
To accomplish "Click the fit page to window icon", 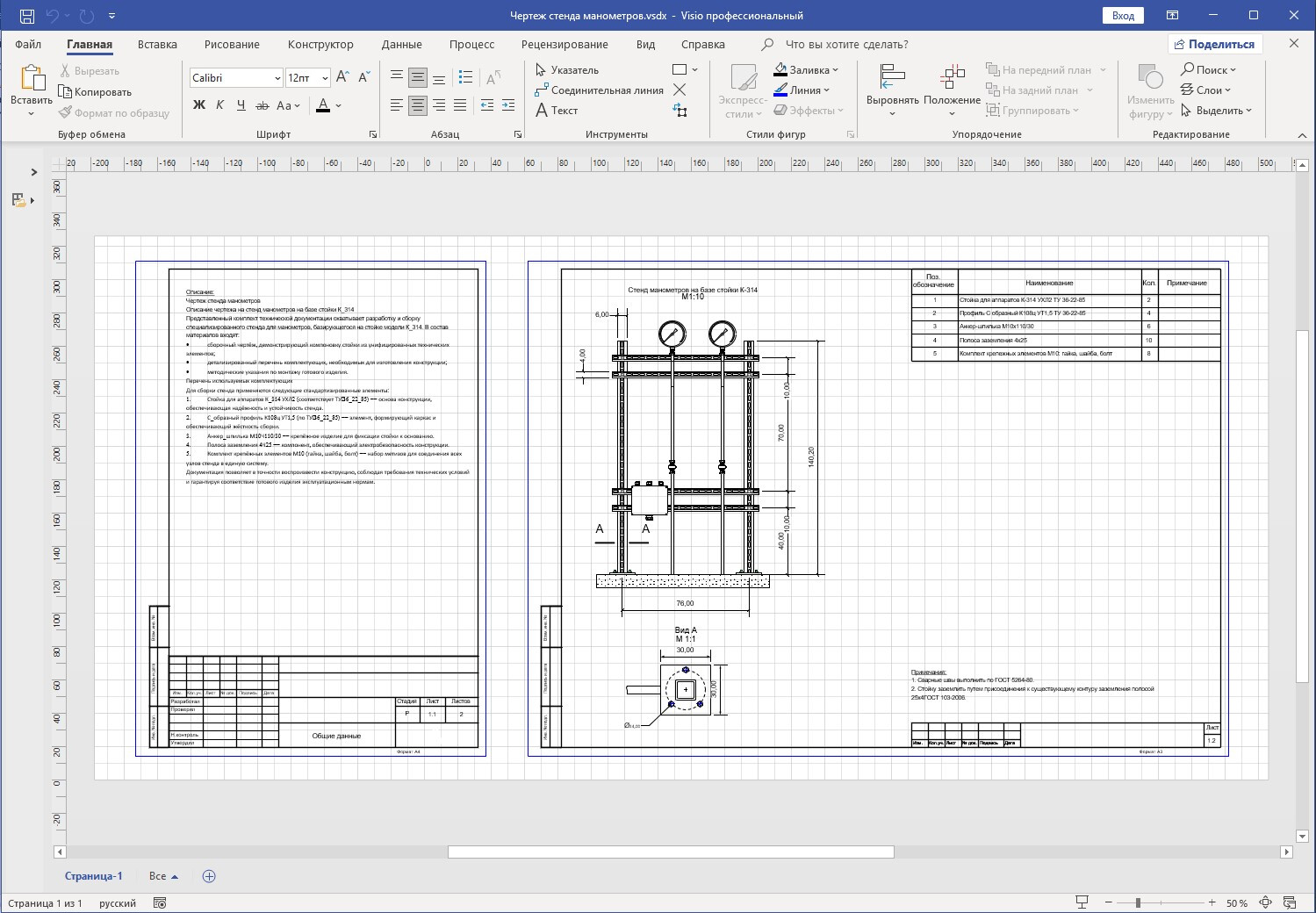I will click(1265, 902).
